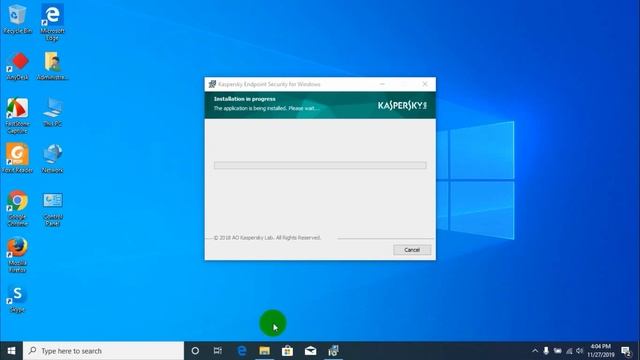
Task: Open Edge from the taskbar
Action: point(242,351)
